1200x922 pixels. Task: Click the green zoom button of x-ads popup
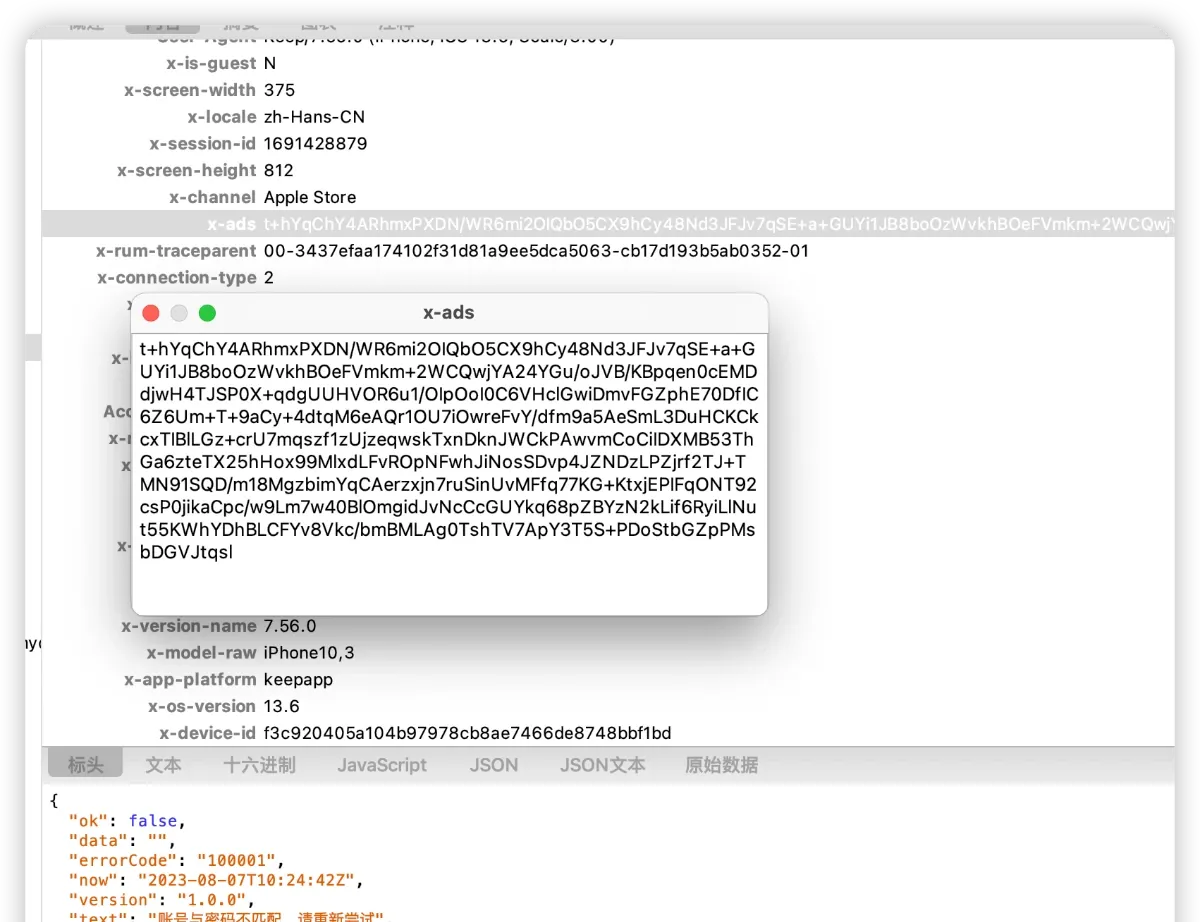click(207, 313)
